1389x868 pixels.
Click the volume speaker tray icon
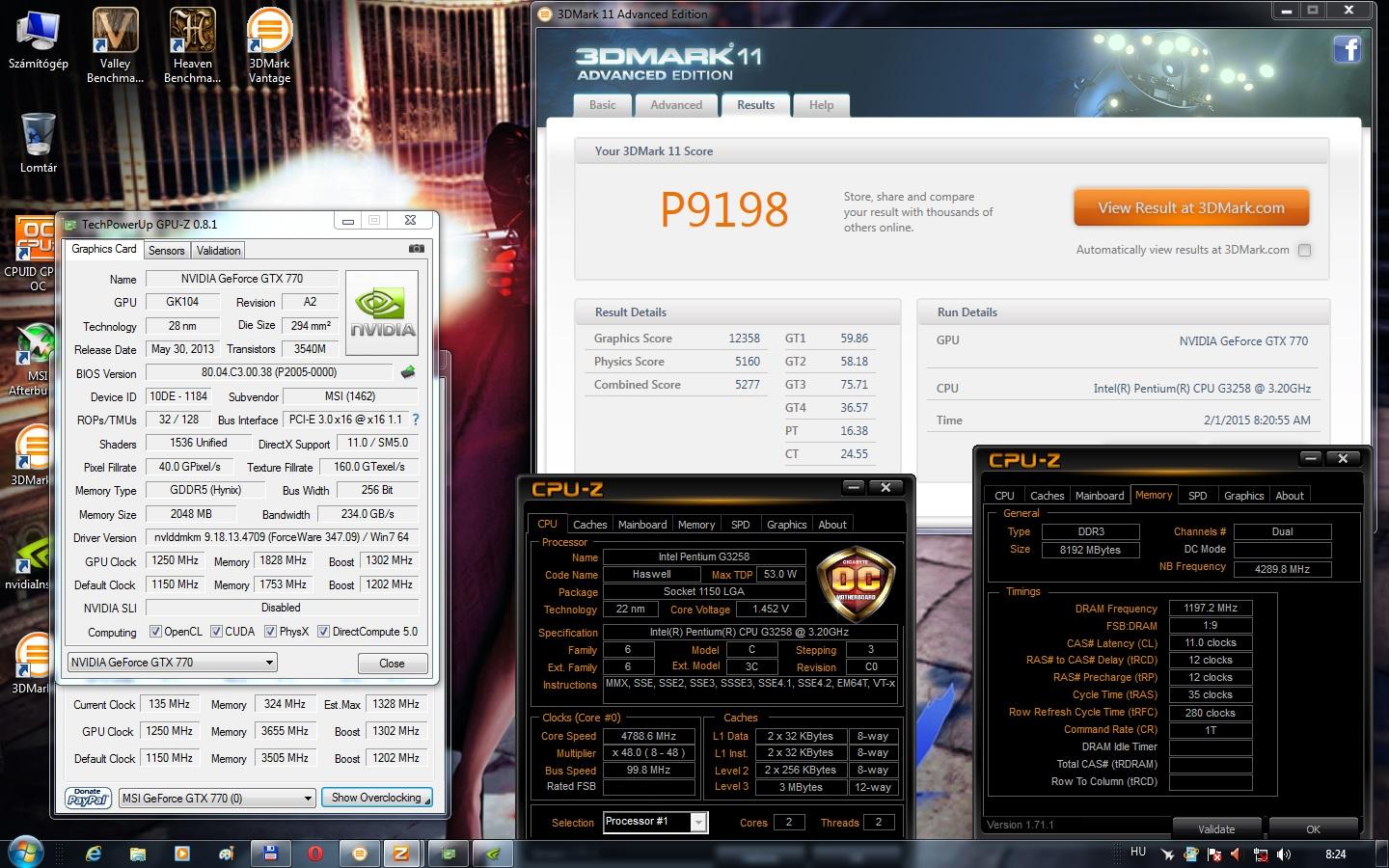1284,854
